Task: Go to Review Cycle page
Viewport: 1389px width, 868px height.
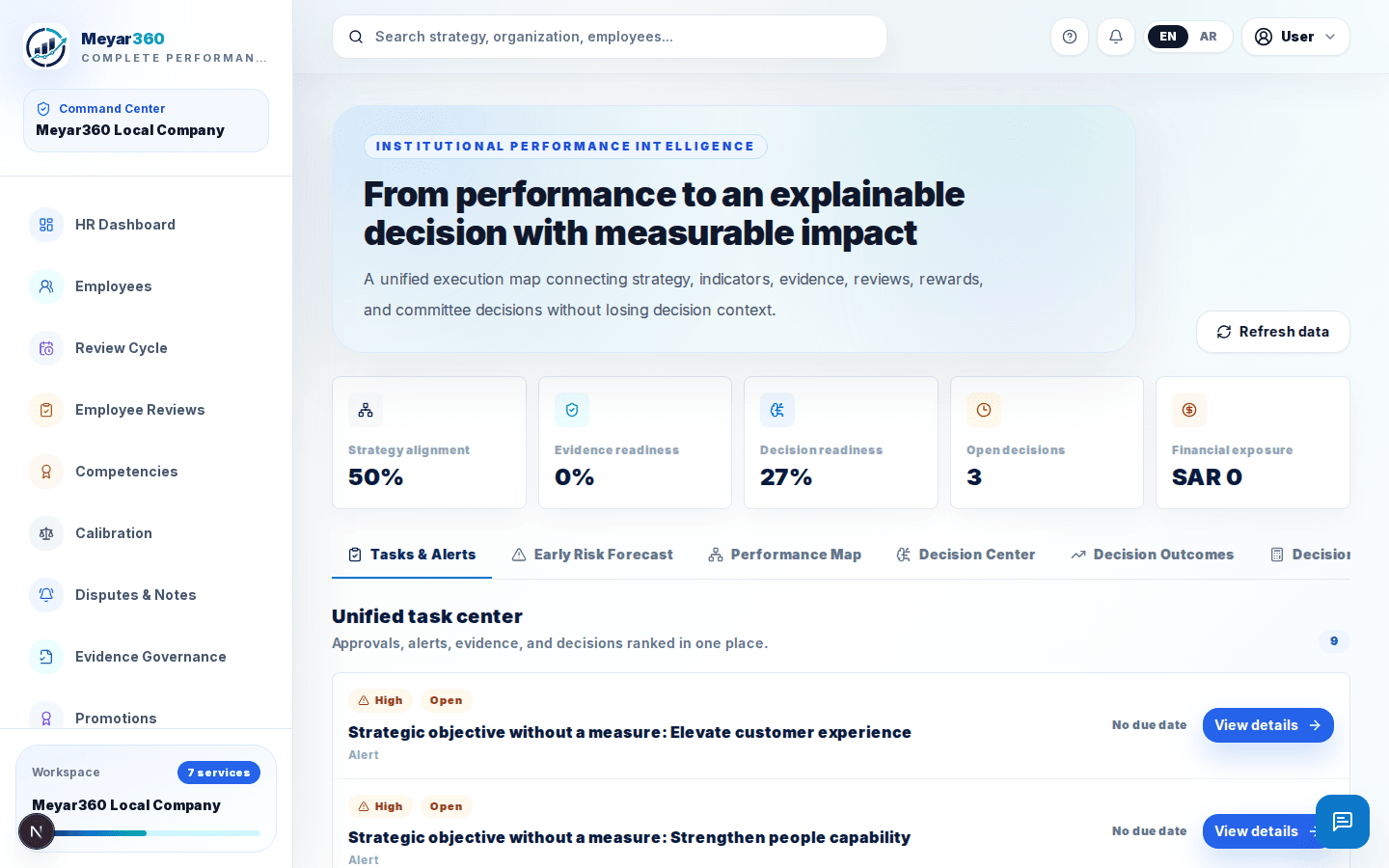Action: (x=146, y=348)
